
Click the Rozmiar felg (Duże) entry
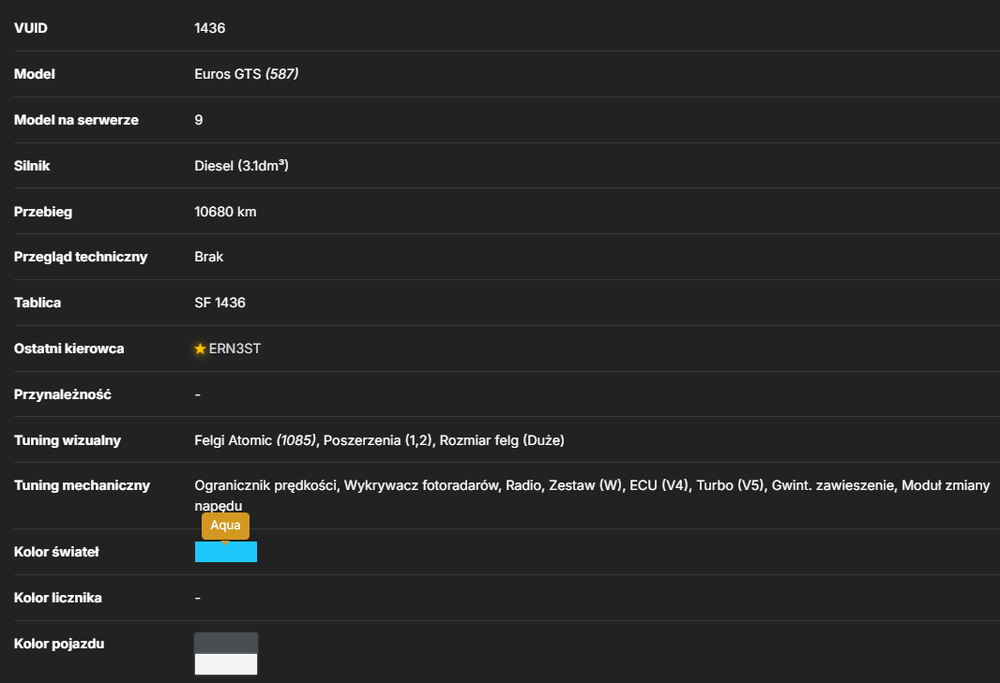click(502, 441)
